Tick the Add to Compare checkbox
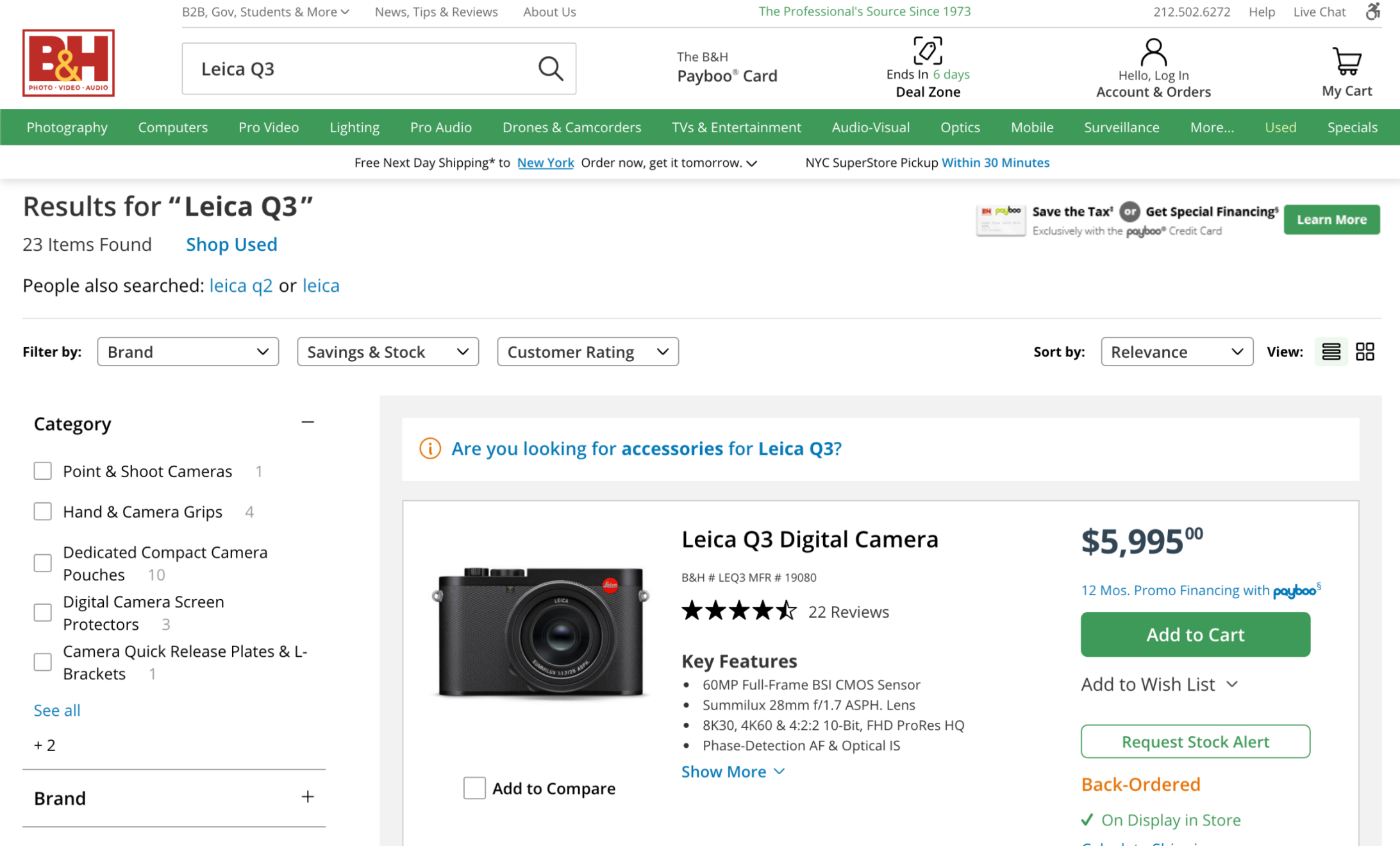 click(474, 788)
